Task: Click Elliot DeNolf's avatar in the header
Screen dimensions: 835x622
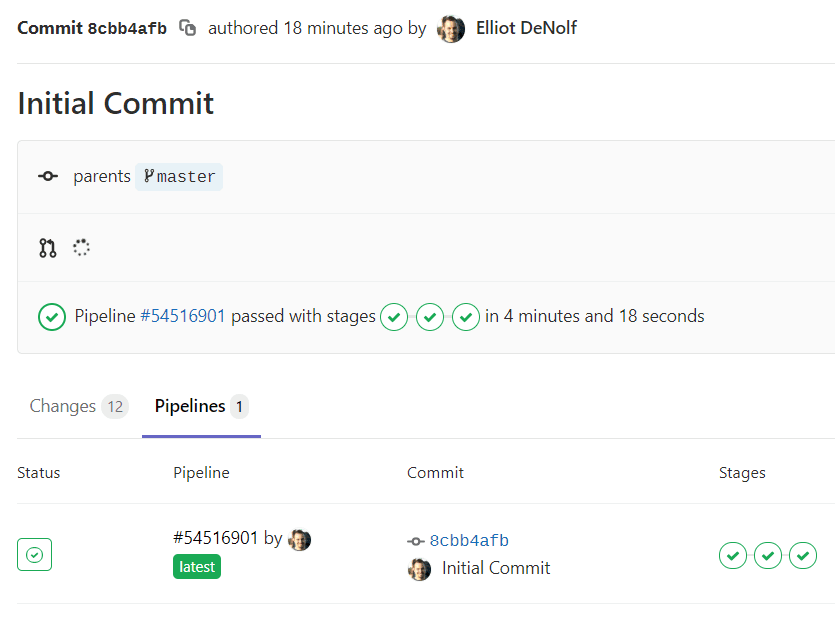Action: (451, 28)
